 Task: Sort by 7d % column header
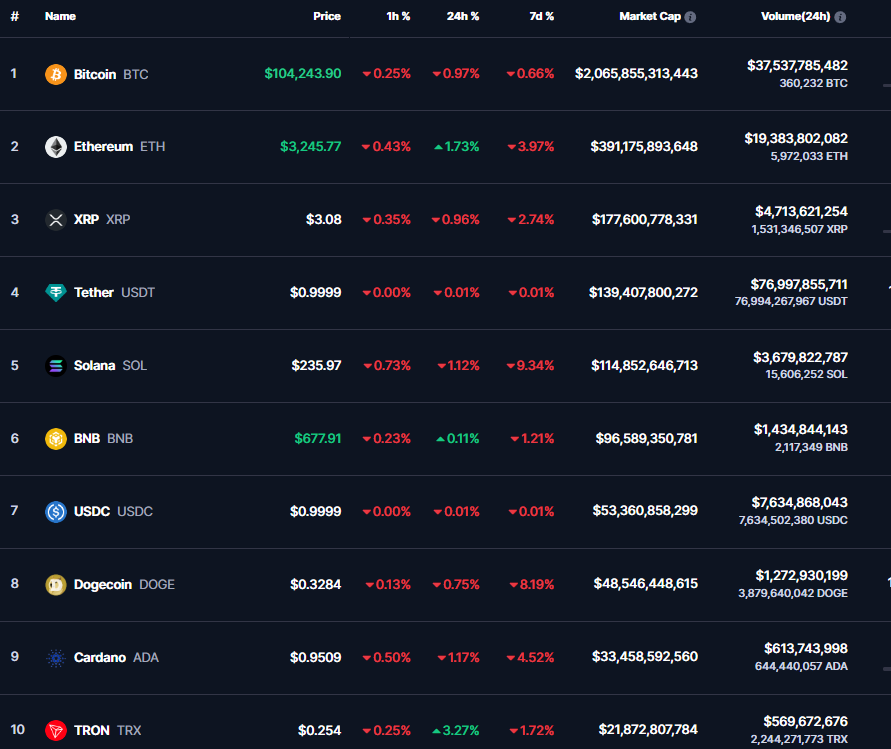(537, 17)
